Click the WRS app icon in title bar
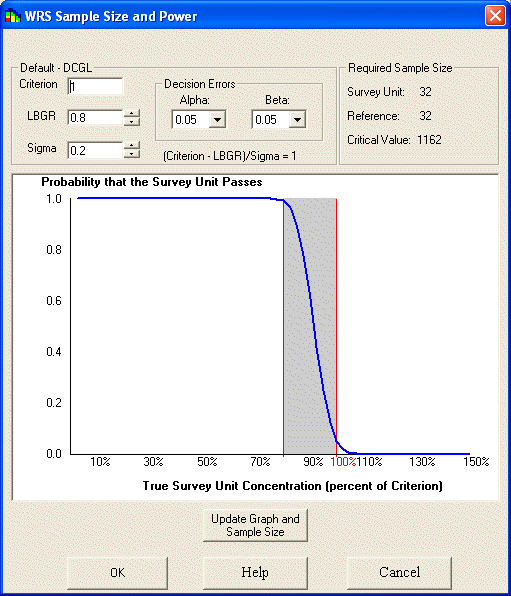 (13, 16)
